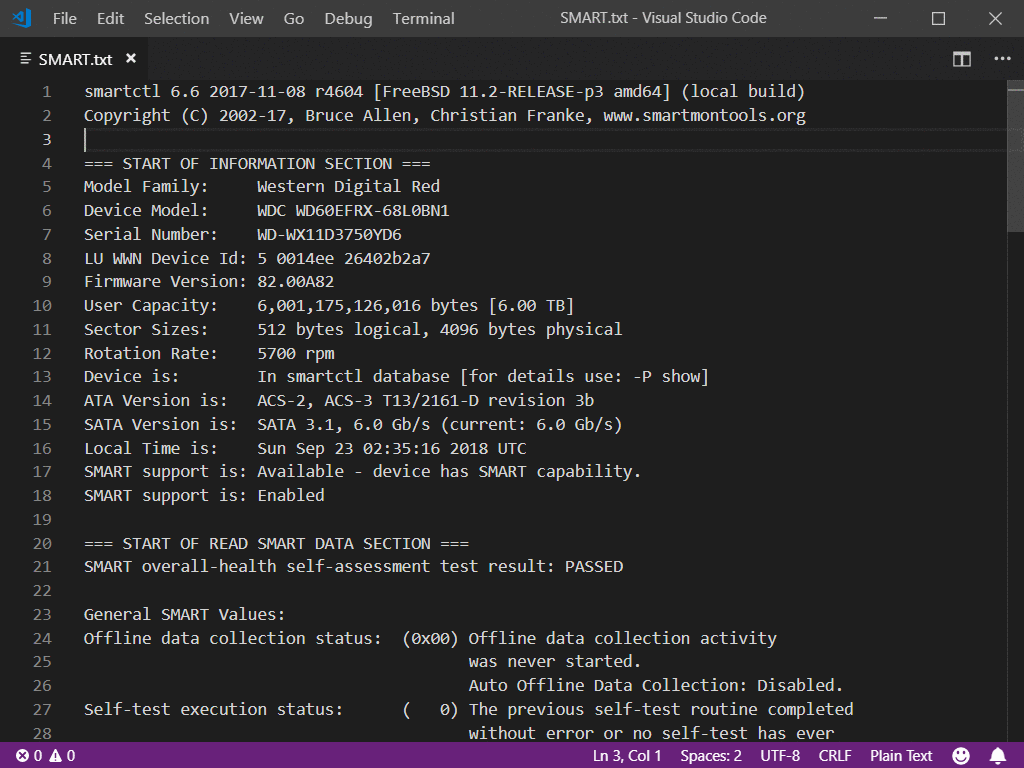1024x768 pixels.
Task: Change file encoding UTF-8
Action: click(x=779, y=756)
